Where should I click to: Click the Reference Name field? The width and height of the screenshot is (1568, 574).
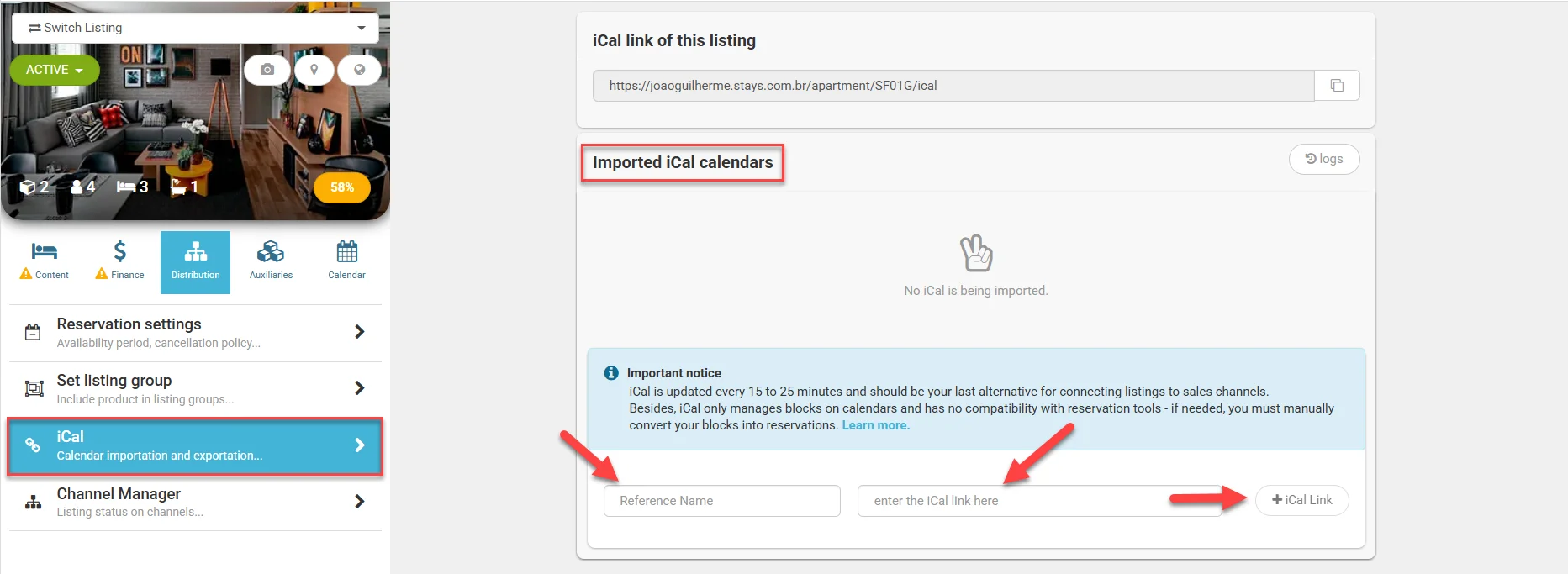click(721, 501)
